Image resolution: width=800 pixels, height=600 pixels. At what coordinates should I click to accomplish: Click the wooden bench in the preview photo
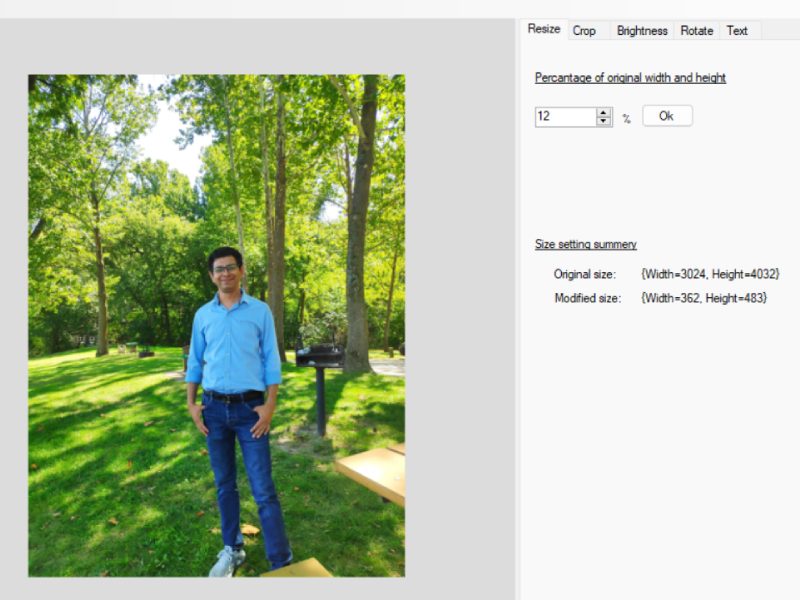(372, 472)
